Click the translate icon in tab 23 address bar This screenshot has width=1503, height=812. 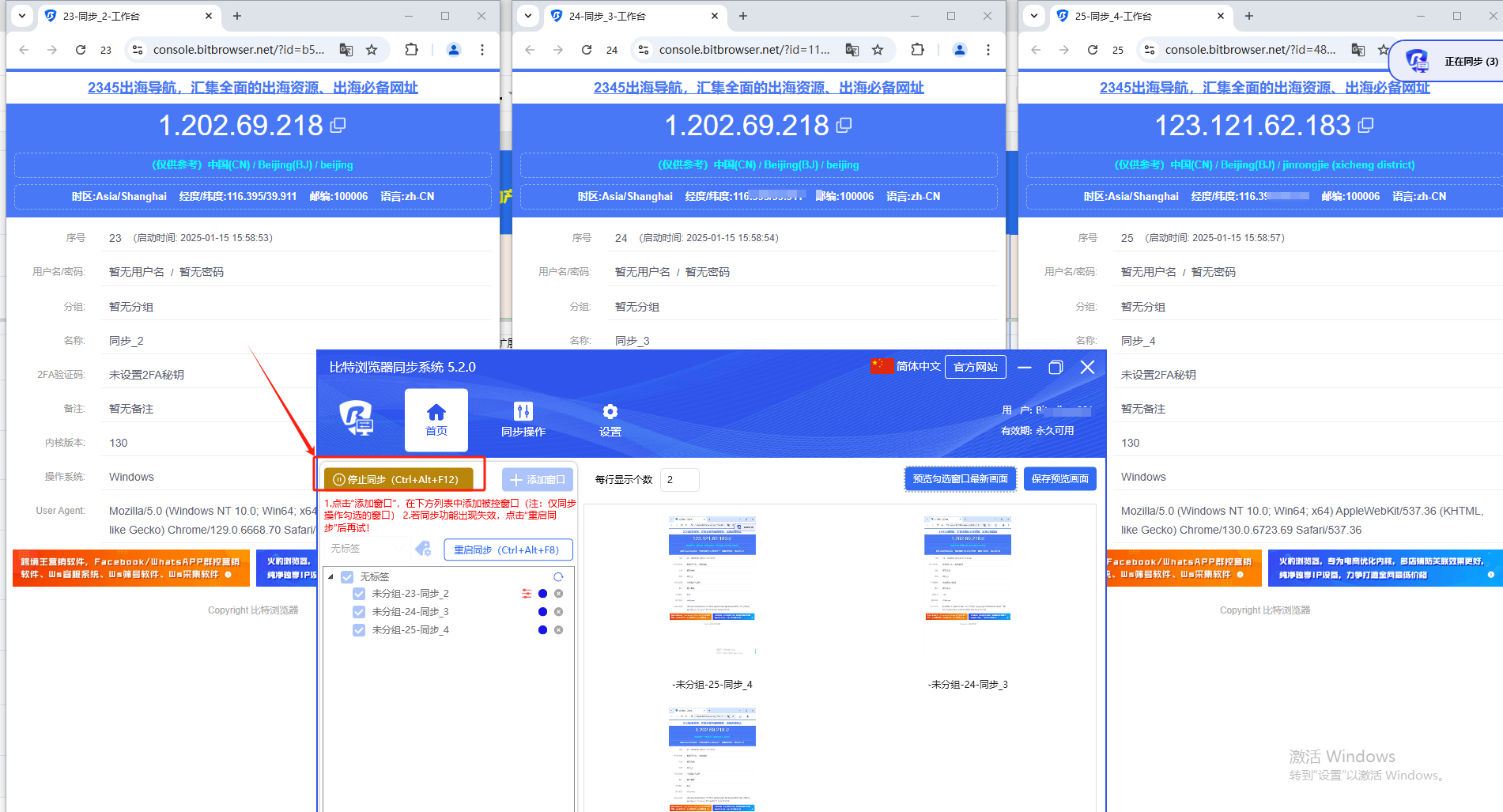(x=346, y=50)
